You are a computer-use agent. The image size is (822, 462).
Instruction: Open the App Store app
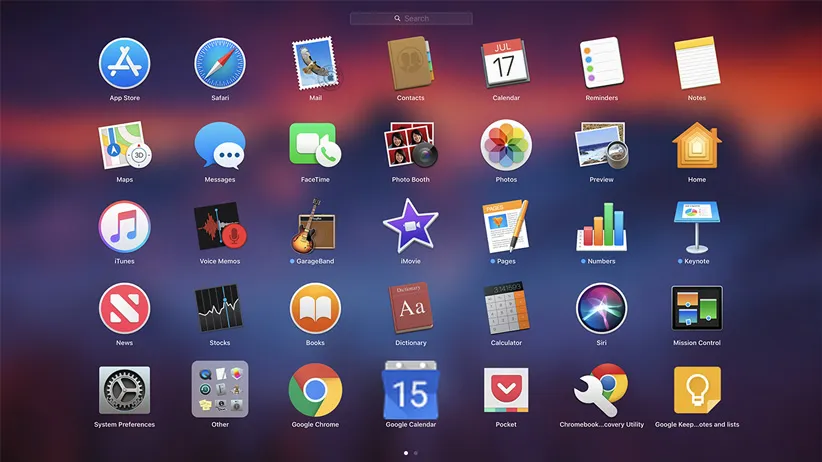coord(124,64)
